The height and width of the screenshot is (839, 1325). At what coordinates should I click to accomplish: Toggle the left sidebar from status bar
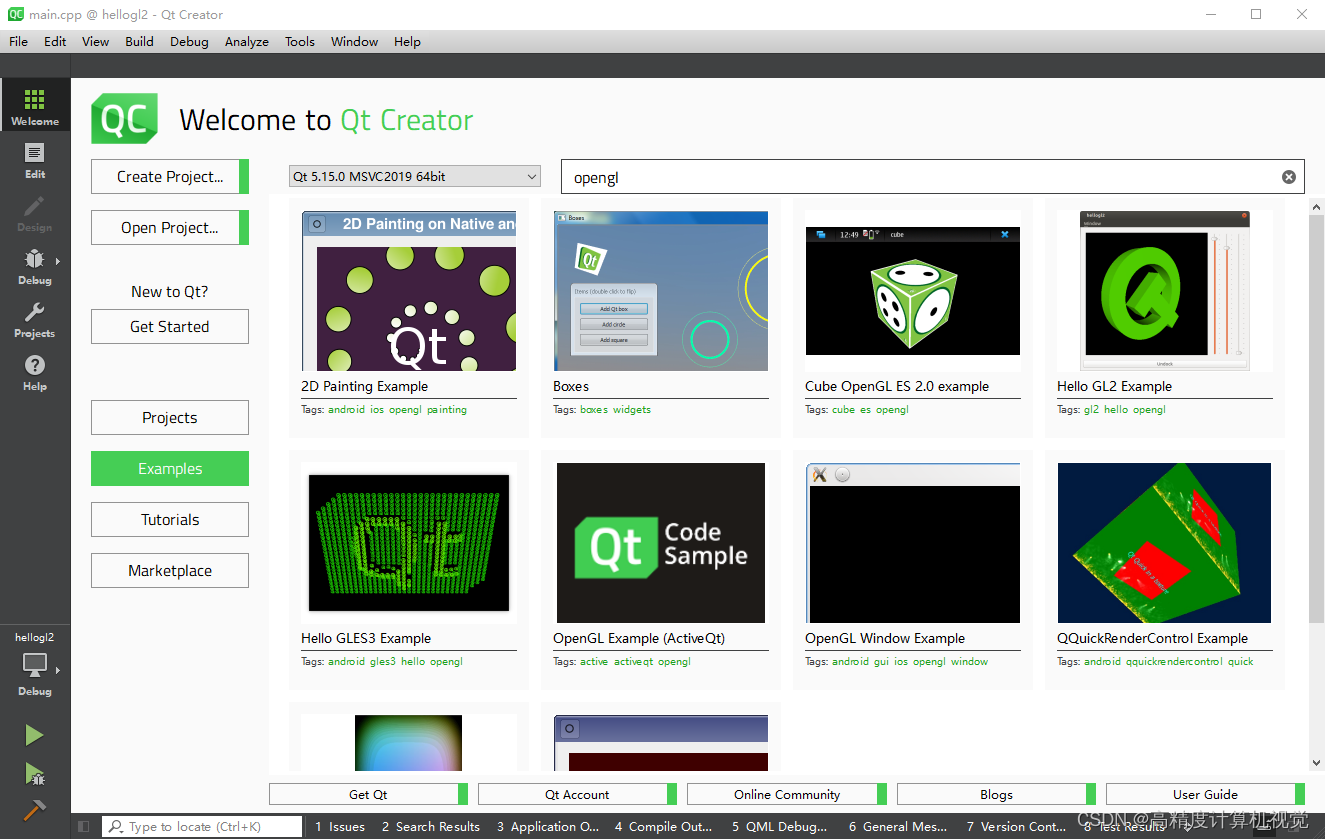pyautogui.click(x=83, y=826)
